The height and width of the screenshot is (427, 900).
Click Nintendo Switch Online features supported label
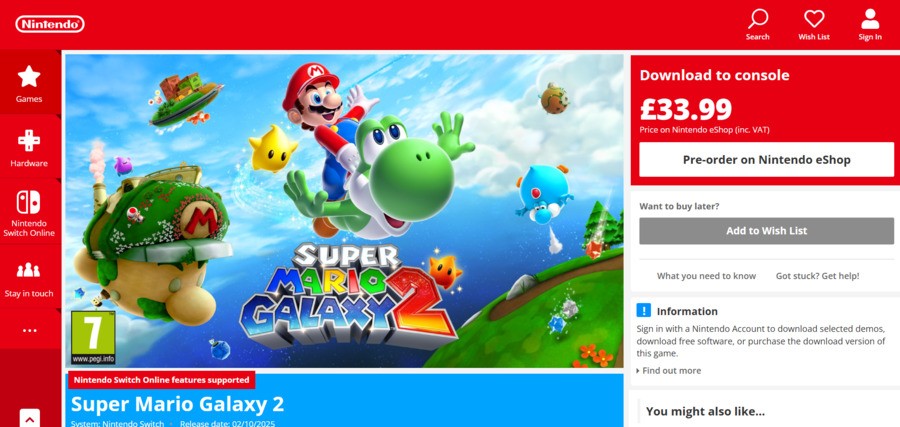(161, 380)
